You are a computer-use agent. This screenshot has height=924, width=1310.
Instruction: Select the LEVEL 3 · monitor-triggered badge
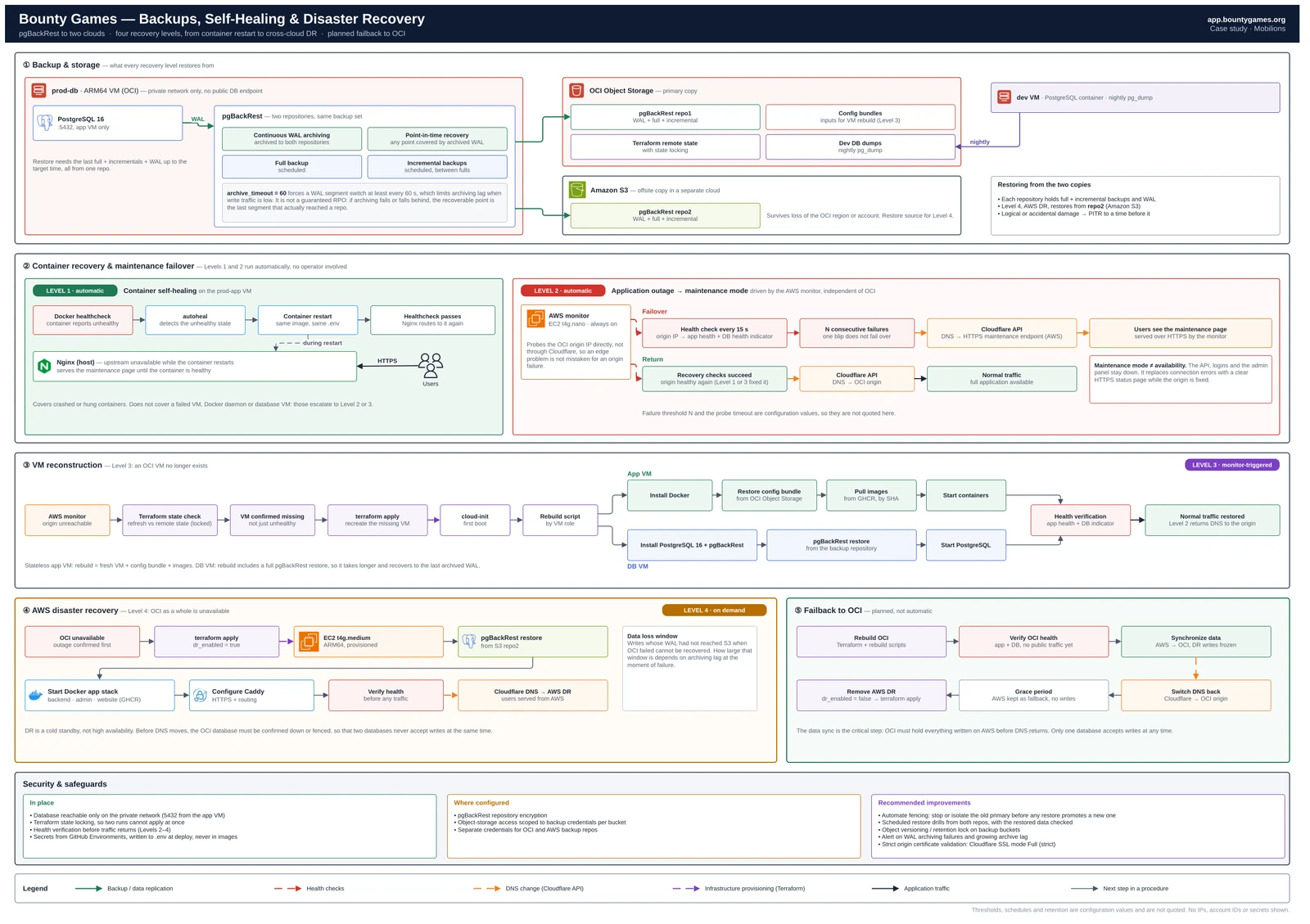pos(1231,465)
